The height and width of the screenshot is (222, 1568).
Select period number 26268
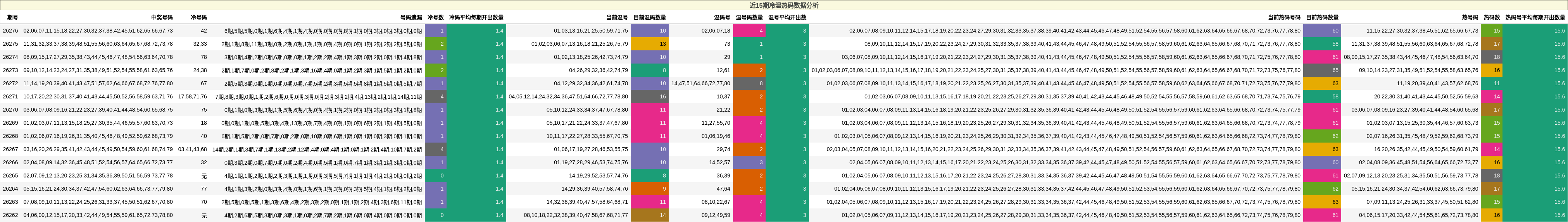tap(10, 136)
